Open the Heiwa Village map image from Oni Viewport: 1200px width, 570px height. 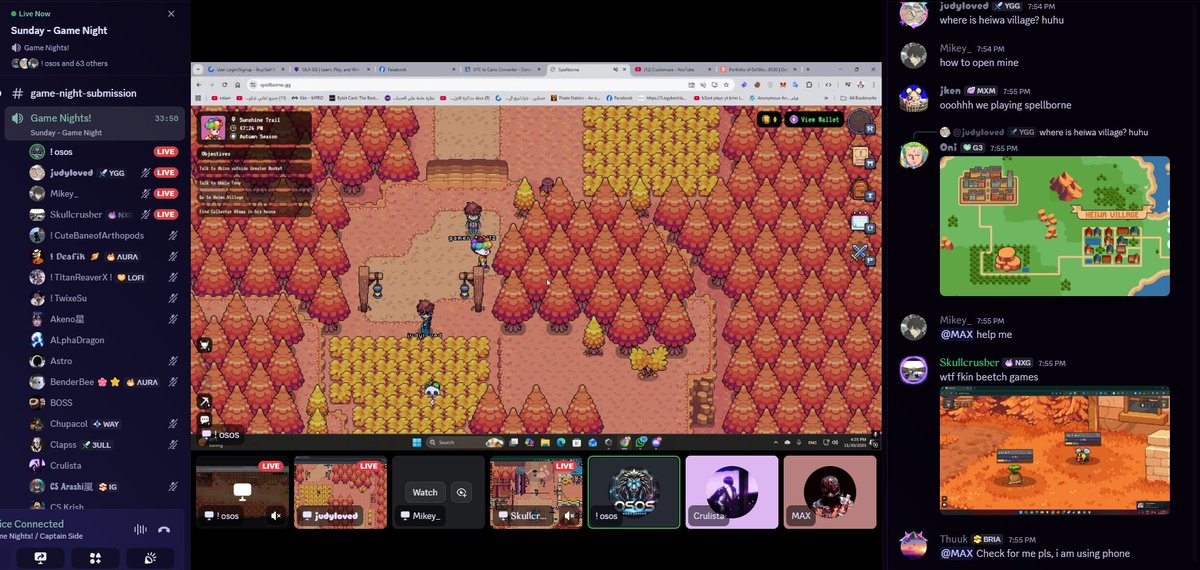click(x=1055, y=226)
